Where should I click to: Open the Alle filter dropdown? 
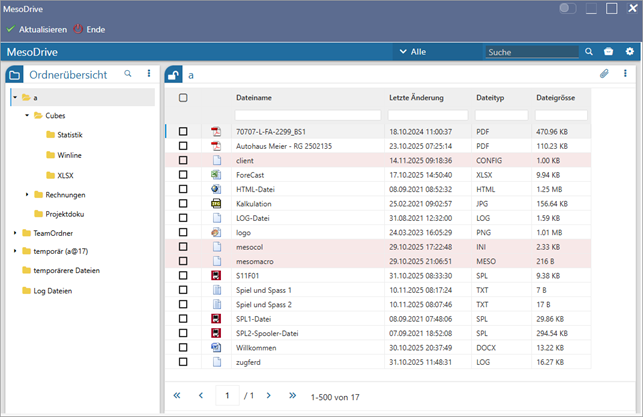pos(412,51)
